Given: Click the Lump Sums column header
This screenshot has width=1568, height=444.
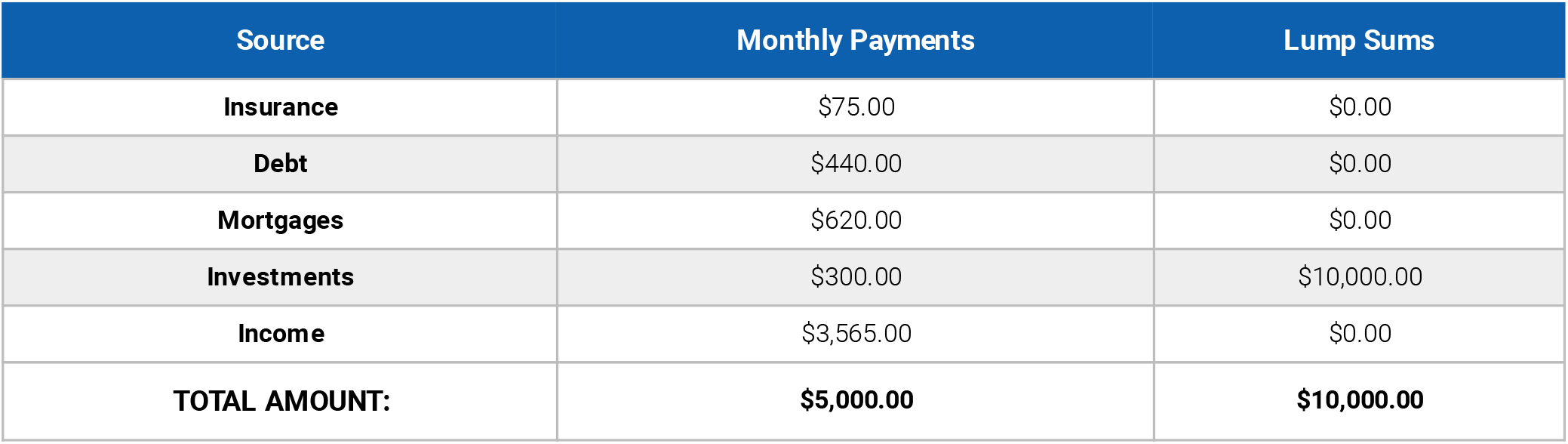Looking at the screenshot, I should [x=1358, y=40].
